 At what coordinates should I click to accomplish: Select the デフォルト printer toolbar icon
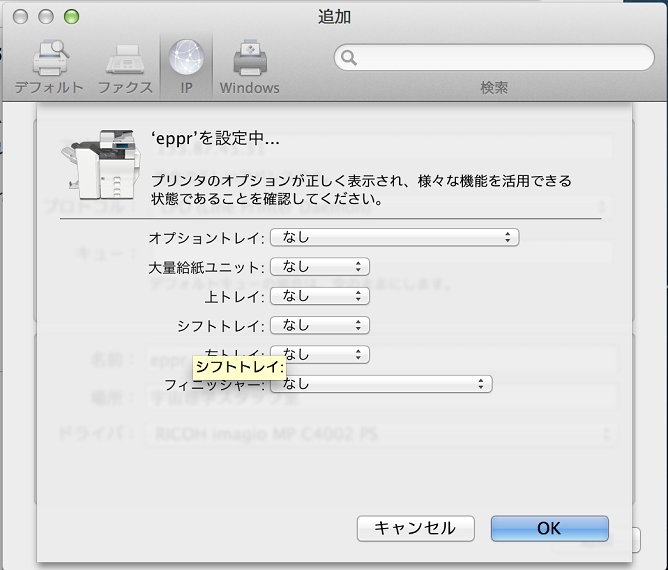pos(48,68)
